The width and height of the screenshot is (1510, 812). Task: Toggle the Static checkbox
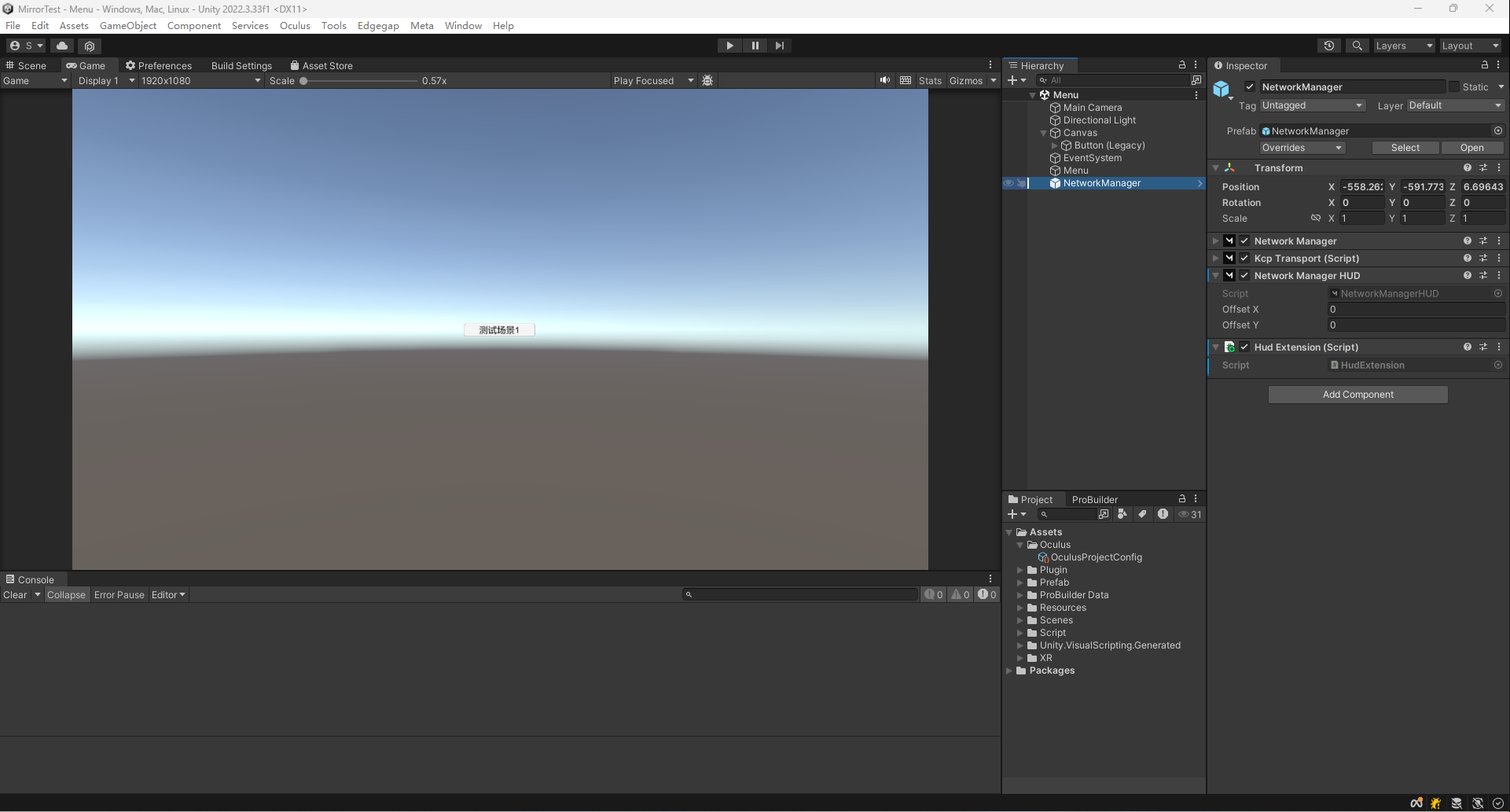point(1454,87)
